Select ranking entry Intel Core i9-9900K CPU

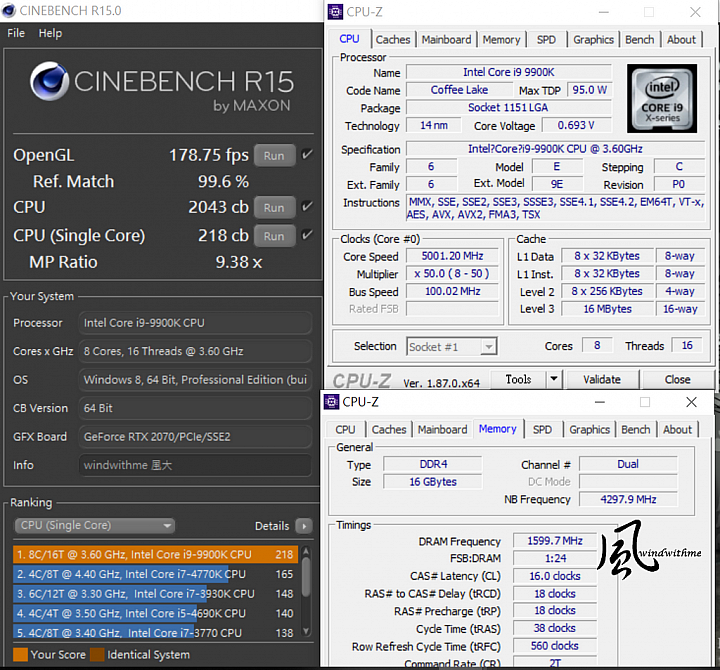155,554
